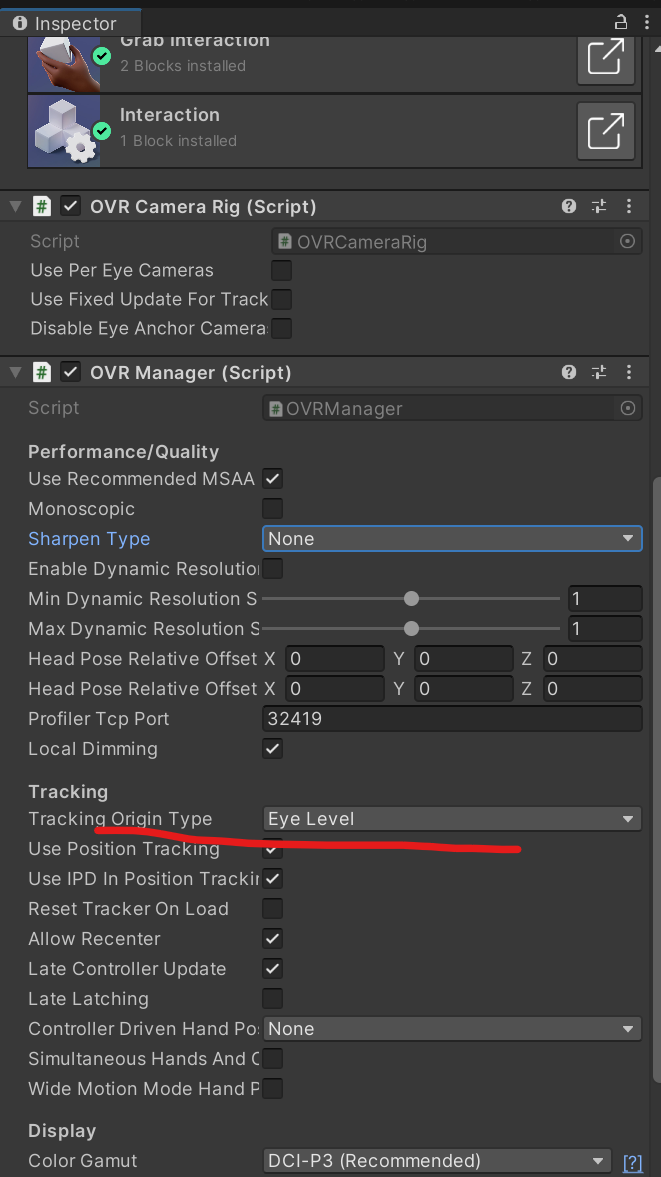Pick object for OVRManager script field

tap(628, 408)
